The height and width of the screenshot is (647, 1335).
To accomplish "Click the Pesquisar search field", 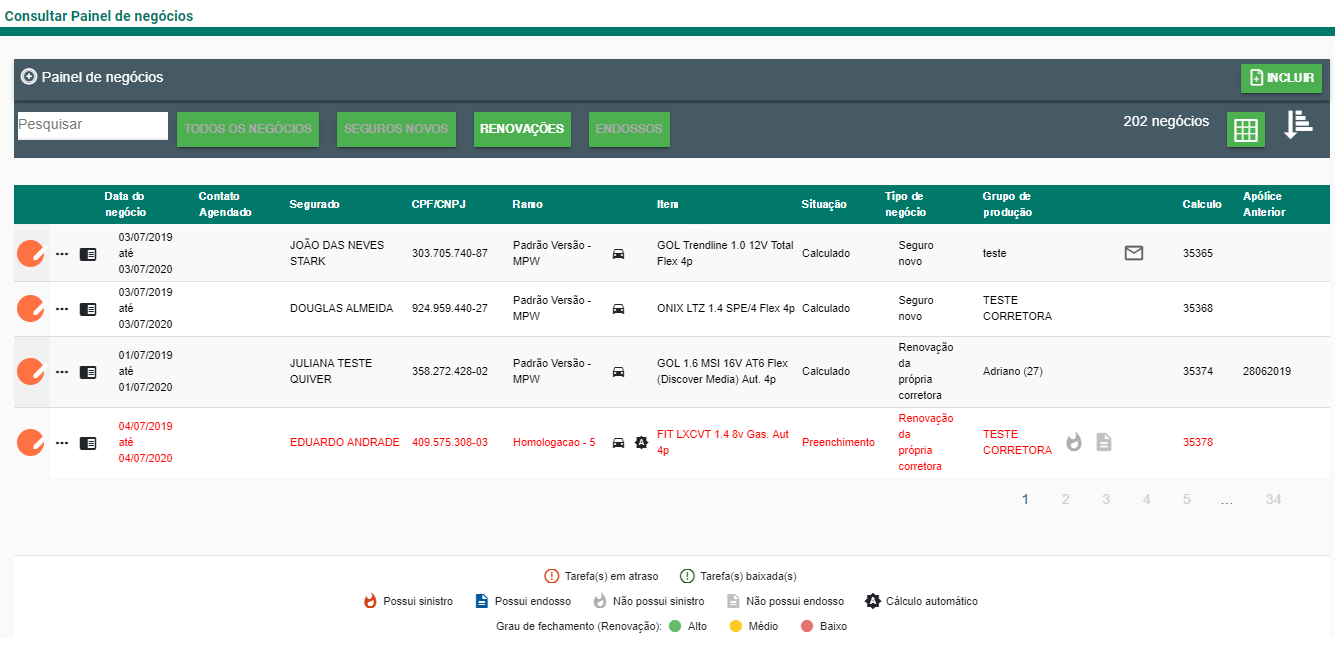I will (x=92, y=125).
